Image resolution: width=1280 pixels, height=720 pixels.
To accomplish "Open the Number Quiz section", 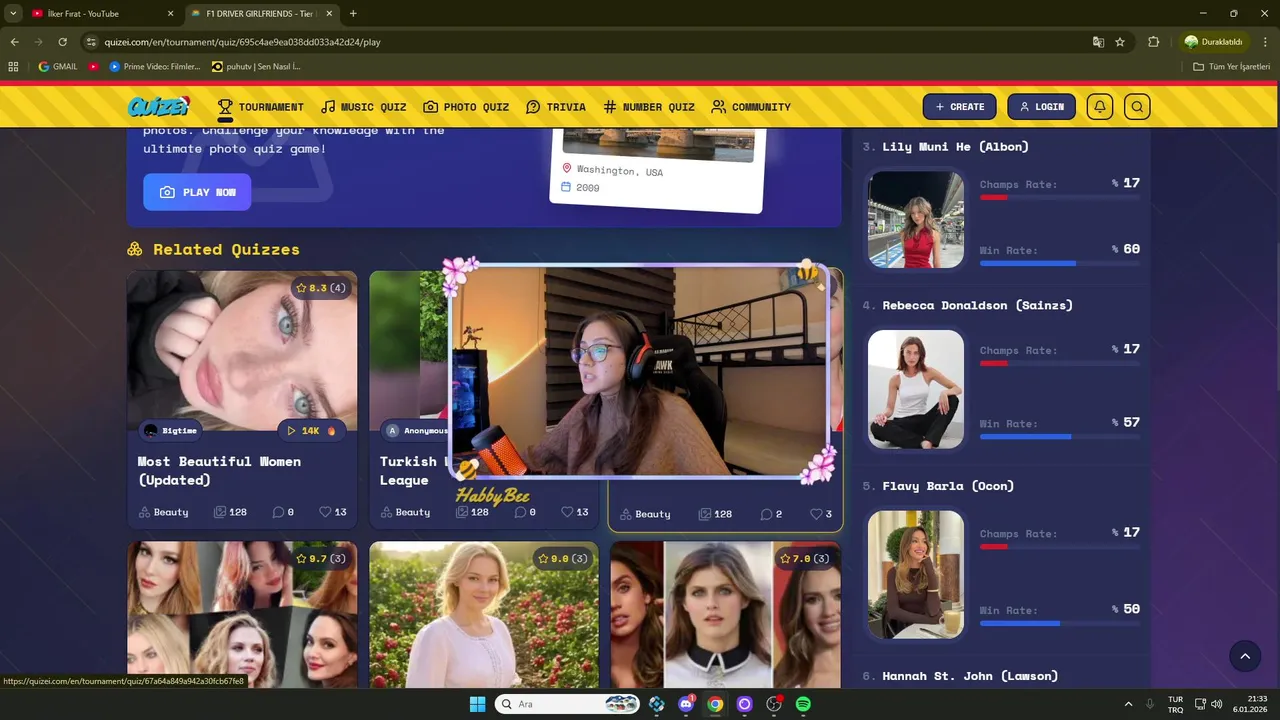I will point(648,107).
